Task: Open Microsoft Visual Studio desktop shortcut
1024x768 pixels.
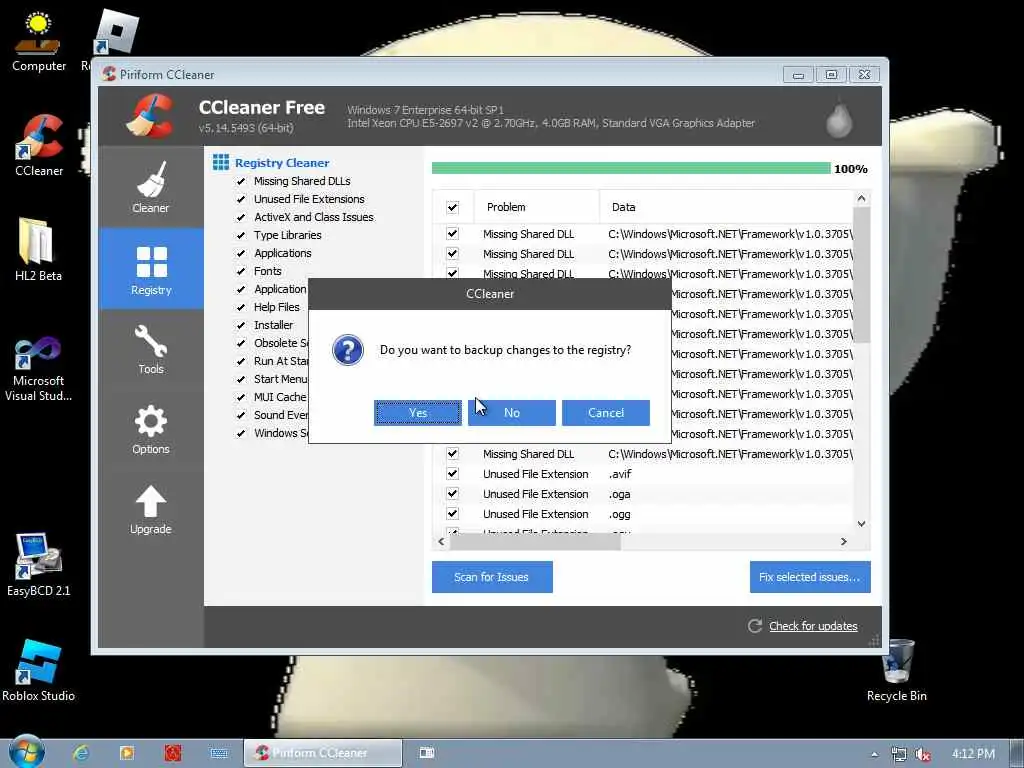Action: (x=38, y=369)
